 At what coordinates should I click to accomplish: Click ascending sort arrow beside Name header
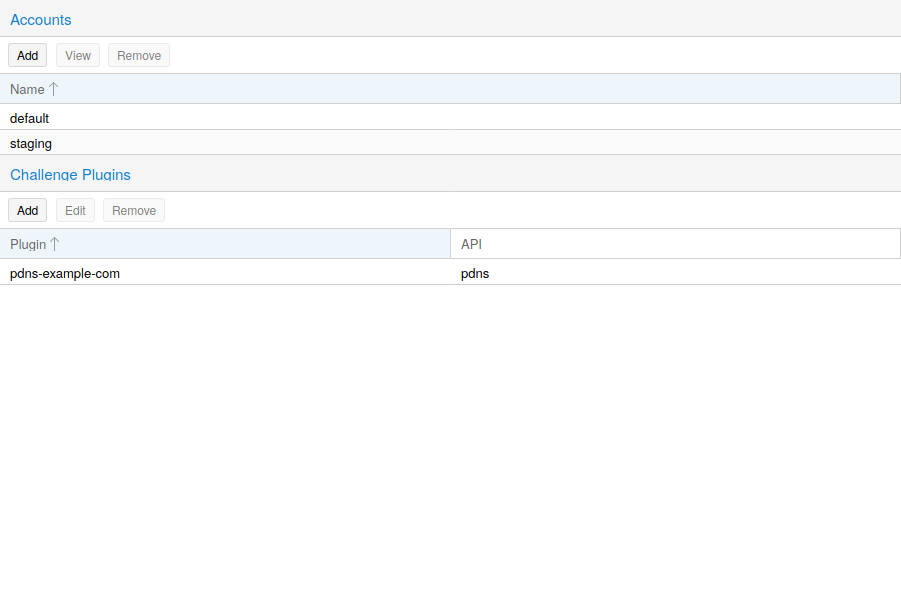pyautogui.click(x=54, y=89)
